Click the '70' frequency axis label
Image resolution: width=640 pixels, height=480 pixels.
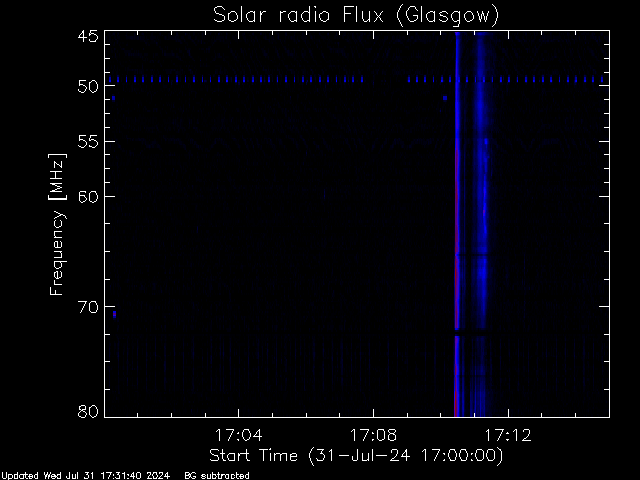pos(88,307)
